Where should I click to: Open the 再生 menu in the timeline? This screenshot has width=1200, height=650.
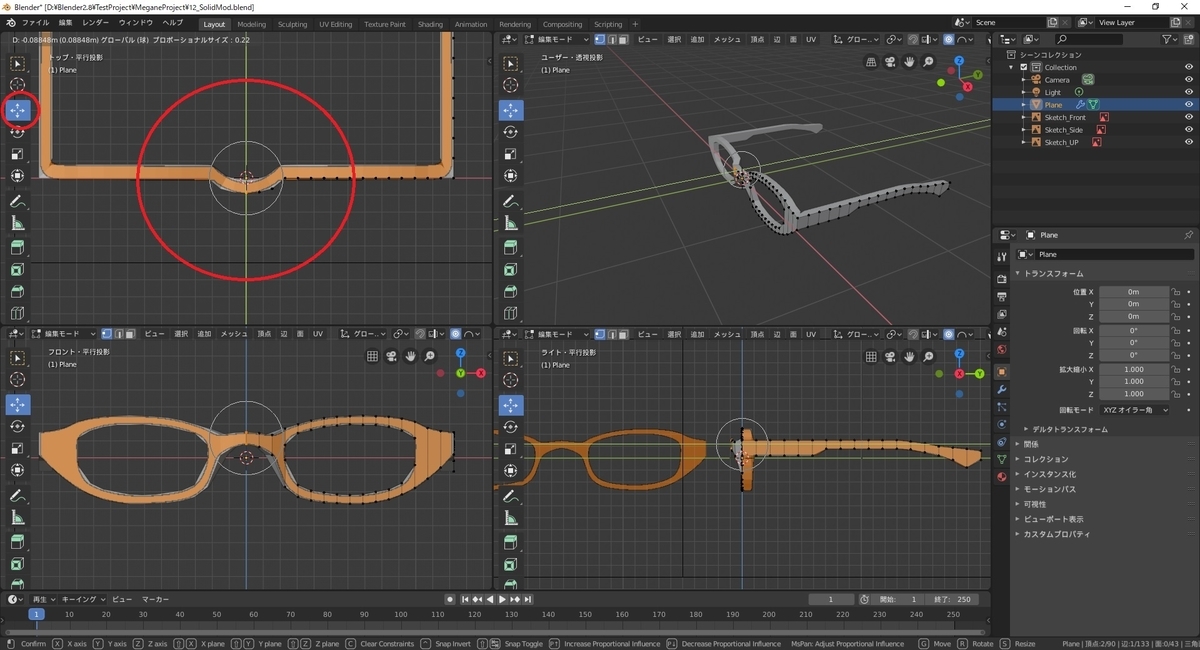click(x=42, y=599)
